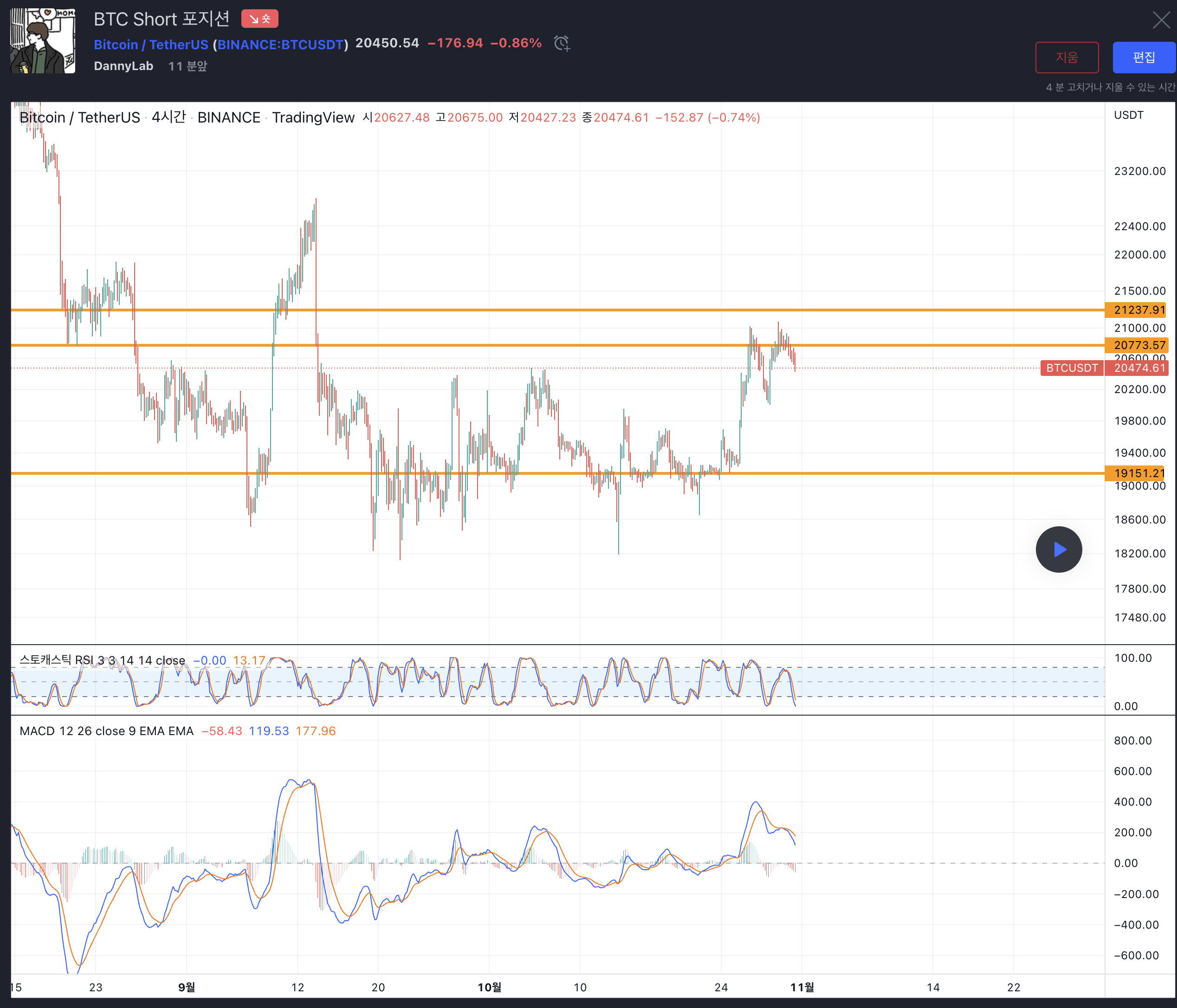Click the red 숏 short tag icon
The image size is (1177, 1008).
(x=259, y=19)
